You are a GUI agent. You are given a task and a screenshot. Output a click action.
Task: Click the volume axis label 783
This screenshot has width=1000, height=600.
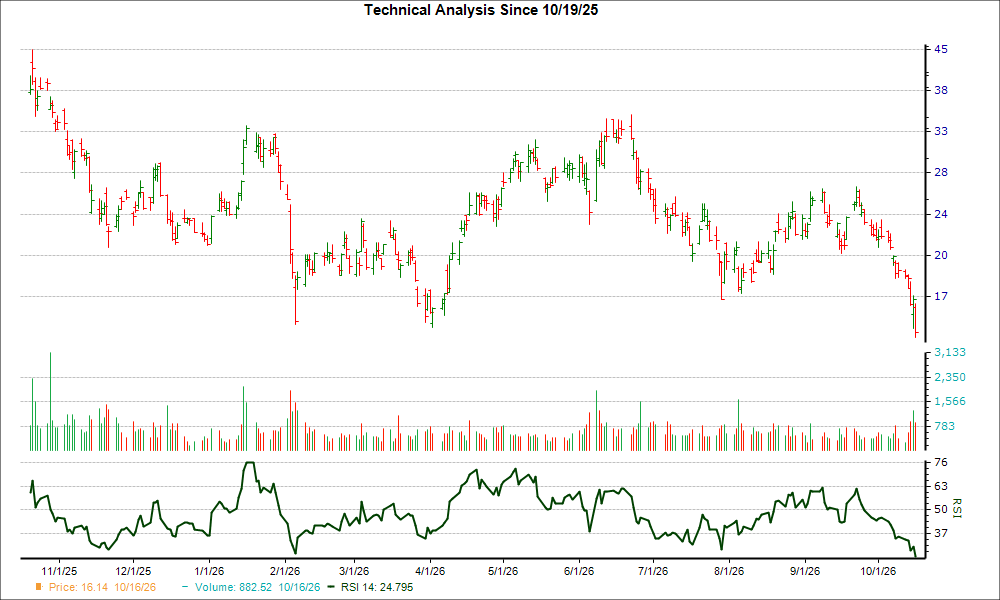click(945, 426)
